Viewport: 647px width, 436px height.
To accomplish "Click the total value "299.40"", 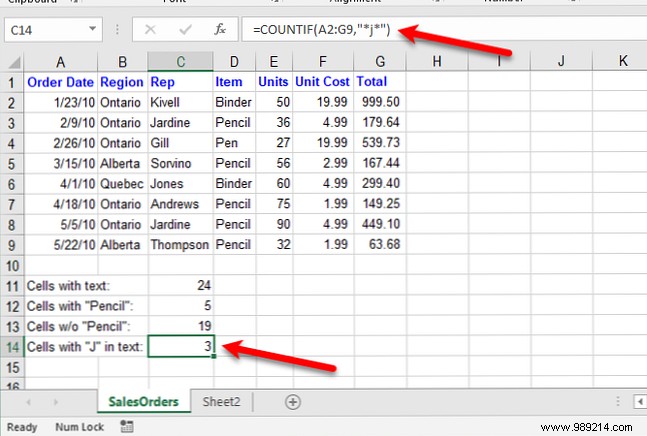I will [x=380, y=184].
